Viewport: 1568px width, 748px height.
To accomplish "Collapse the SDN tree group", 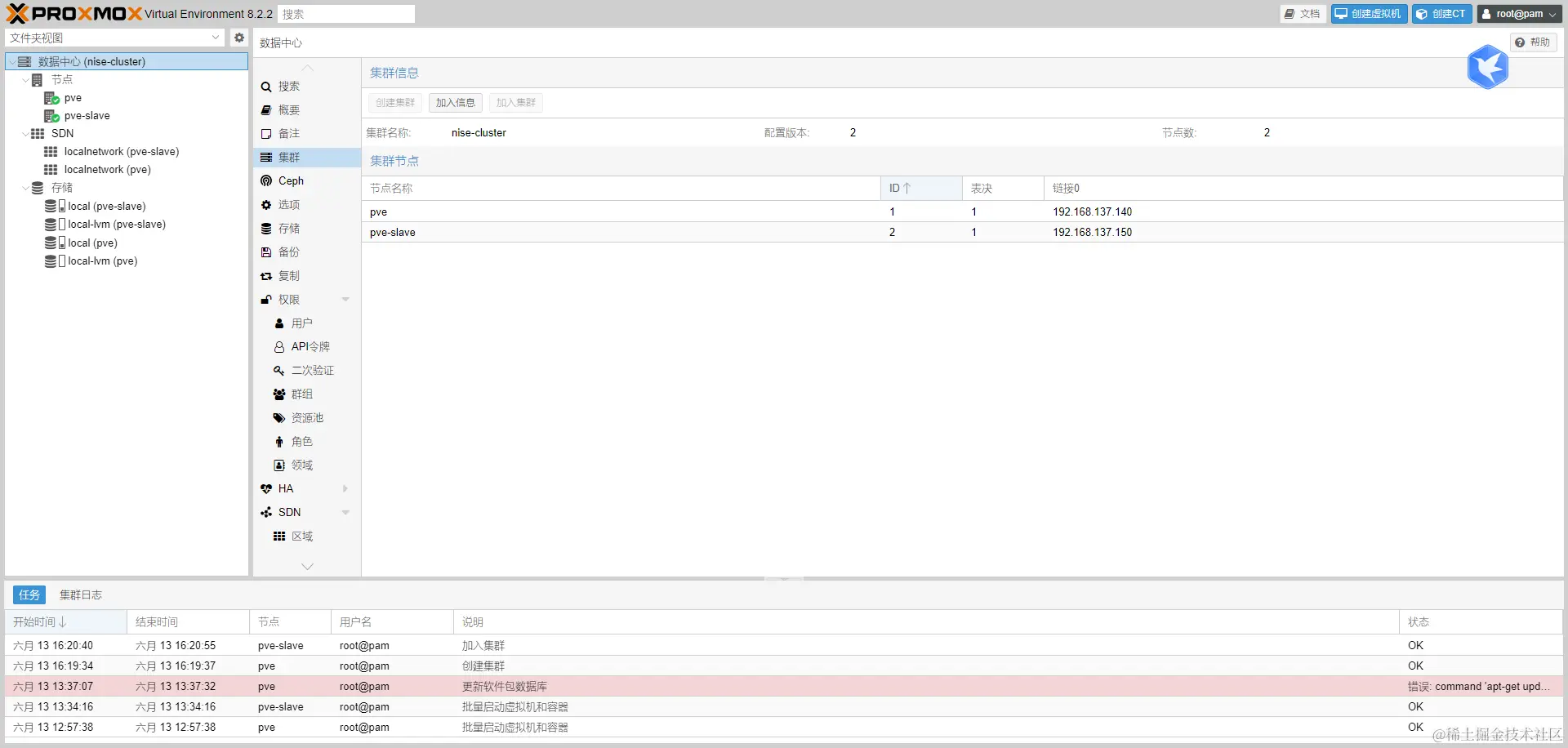I will pyautogui.click(x=25, y=134).
